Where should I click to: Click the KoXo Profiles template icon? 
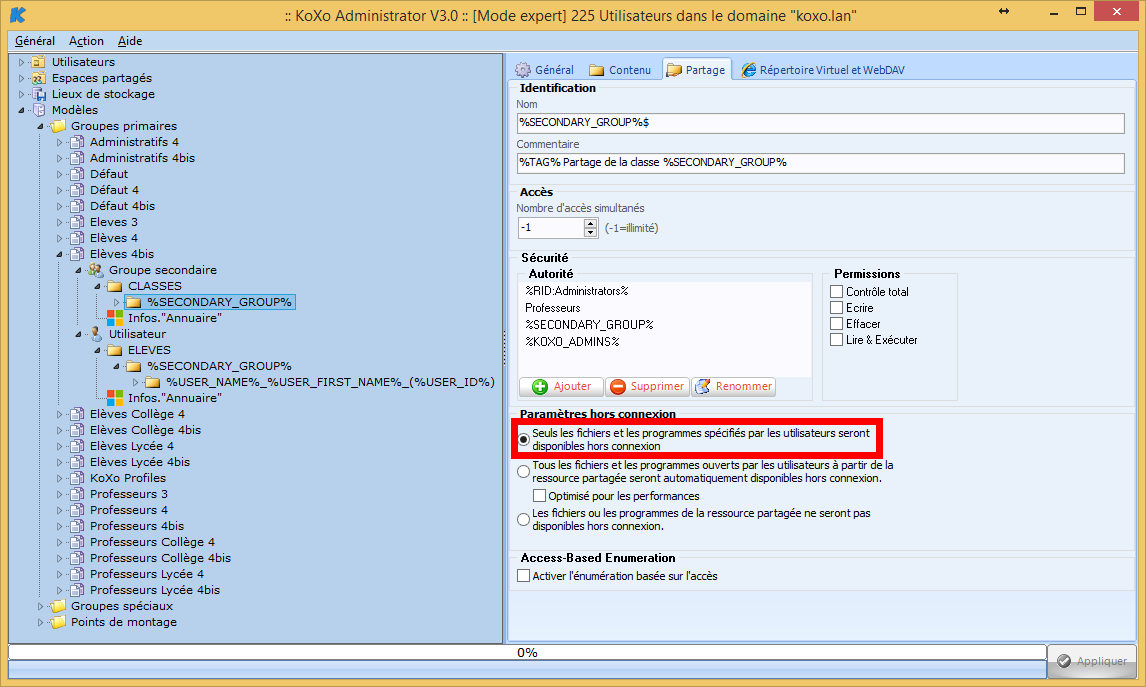tap(77, 478)
